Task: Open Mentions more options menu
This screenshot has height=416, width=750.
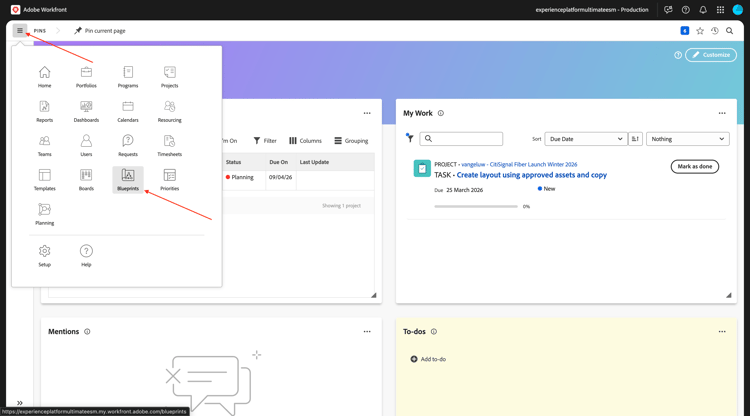Action: click(x=367, y=331)
